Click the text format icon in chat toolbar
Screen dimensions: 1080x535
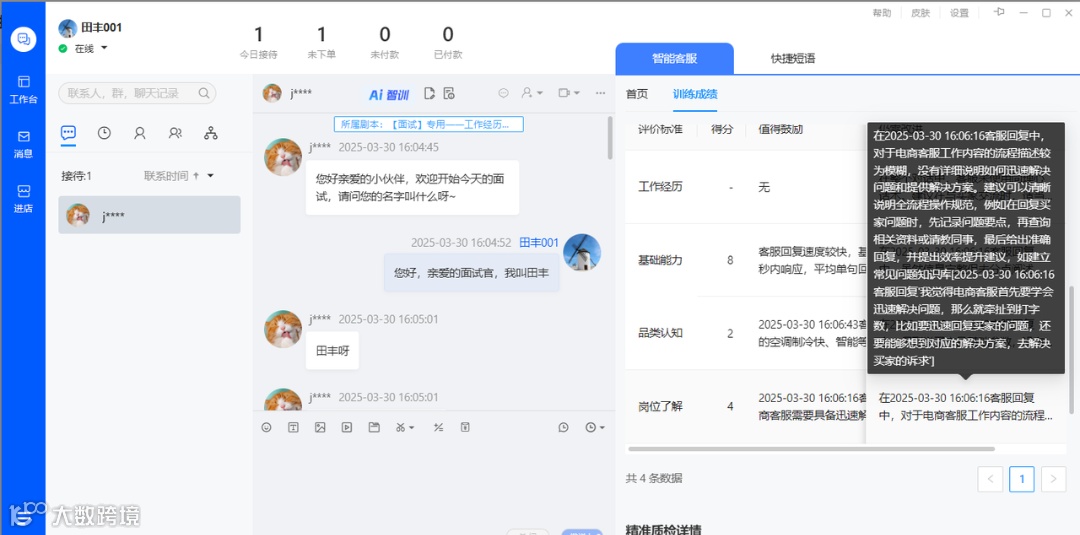point(293,428)
